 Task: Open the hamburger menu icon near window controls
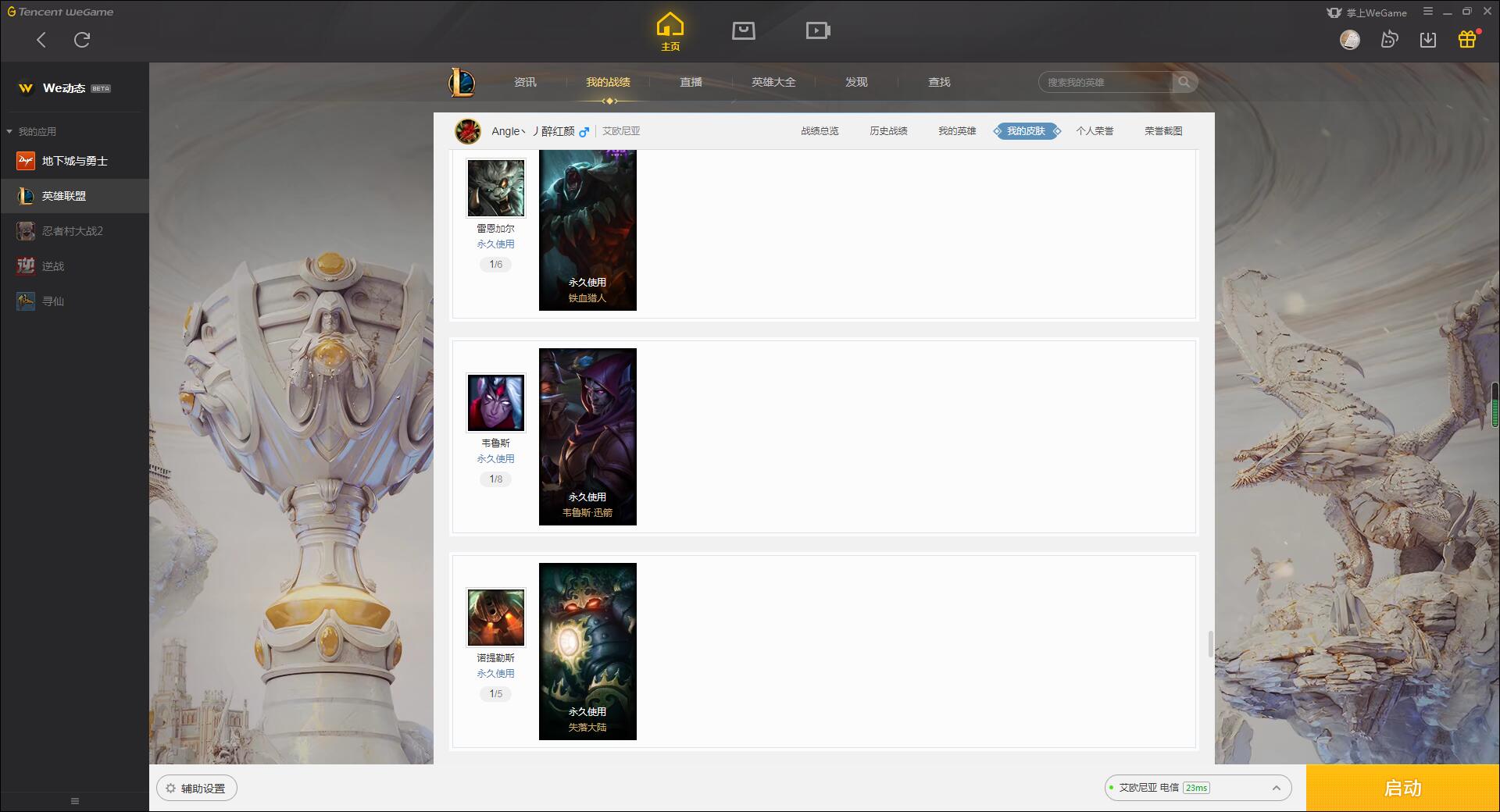1428,12
